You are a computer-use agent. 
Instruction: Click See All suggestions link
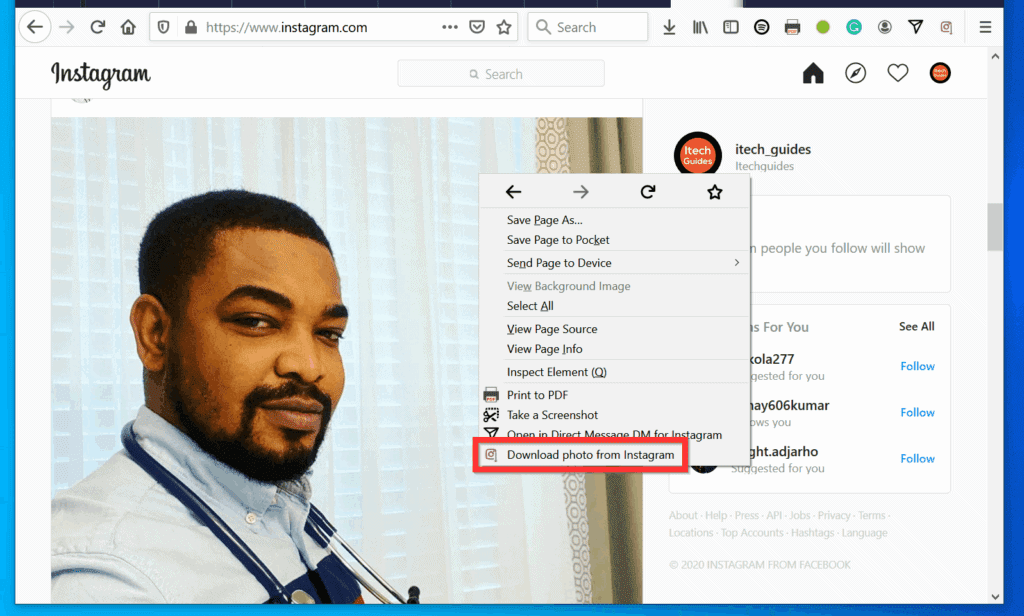coord(916,327)
